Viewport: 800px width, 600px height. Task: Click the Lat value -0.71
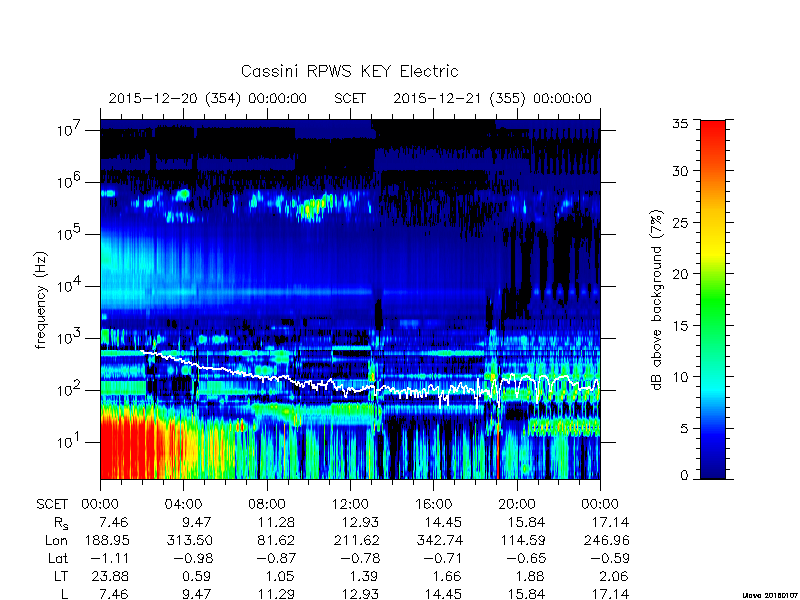pyautogui.click(x=442, y=559)
